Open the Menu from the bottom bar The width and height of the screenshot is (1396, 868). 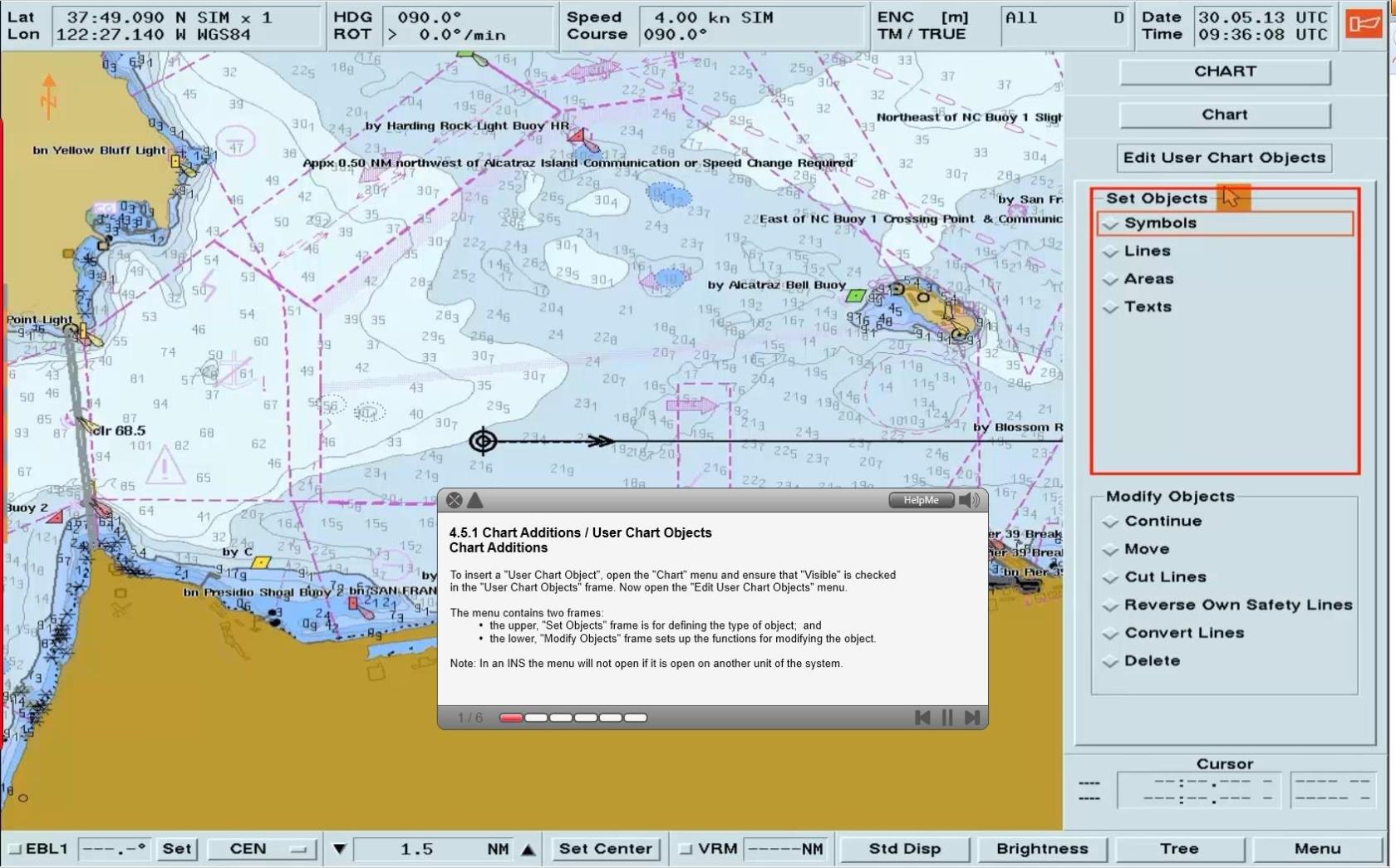(x=1317, y=849)
